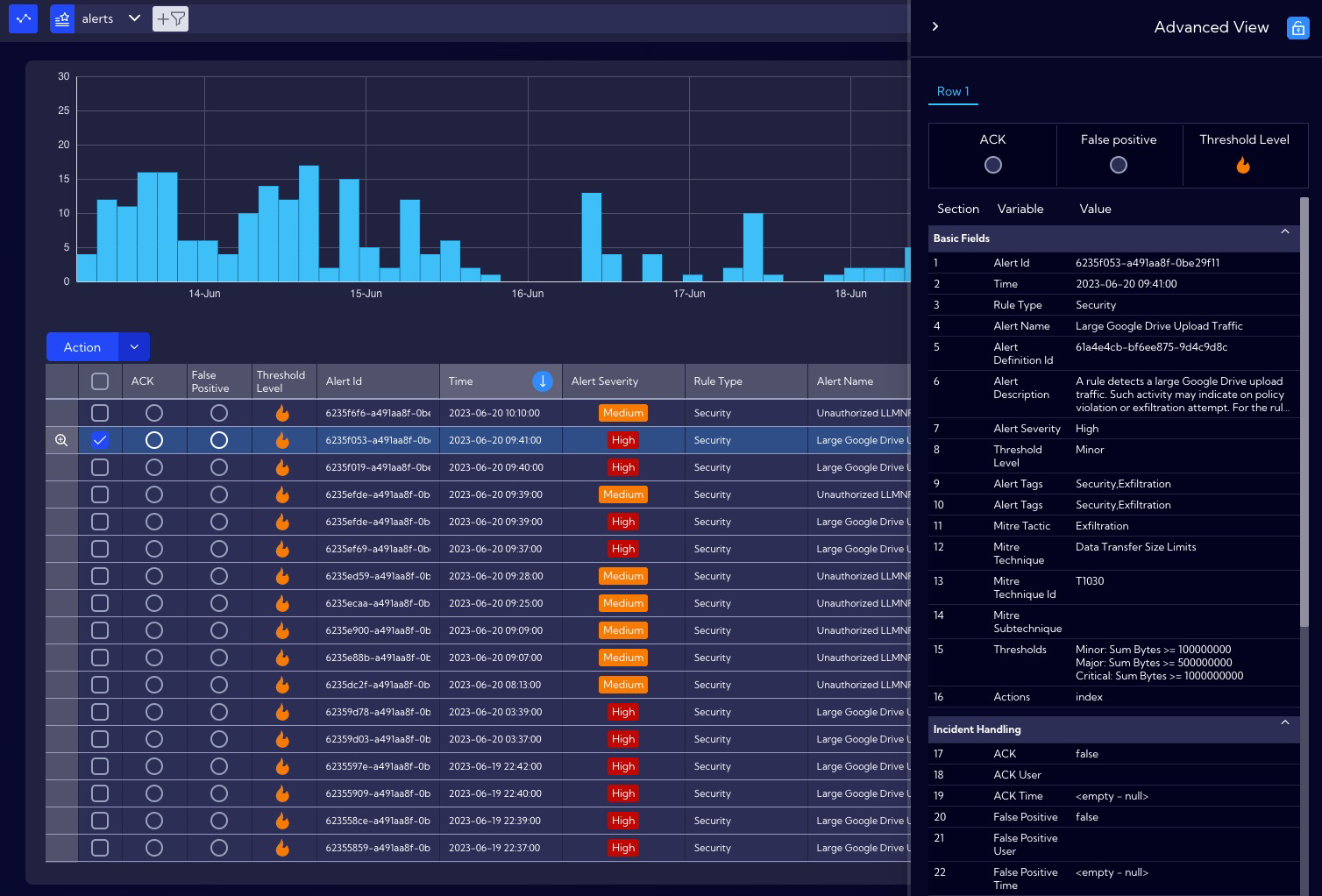Uncheck the checkbox for alert 6235f053
The height and width of the screenshot is (896, 1322).
click(100, 440)
